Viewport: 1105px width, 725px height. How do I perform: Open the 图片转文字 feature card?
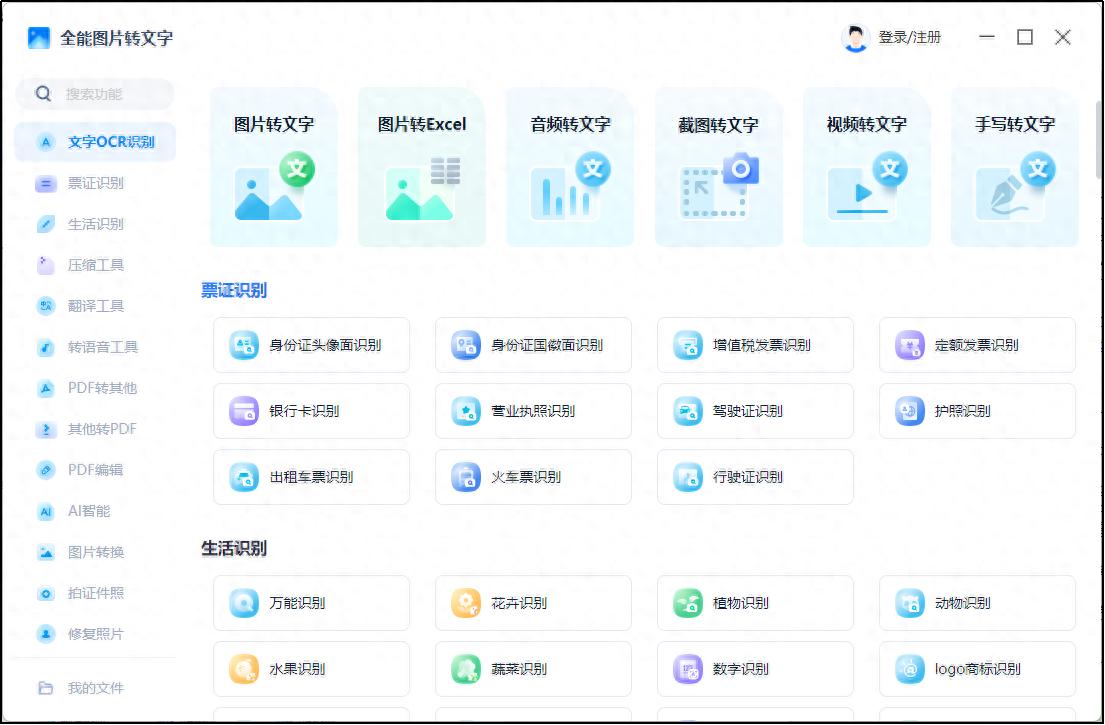point(273,166)
